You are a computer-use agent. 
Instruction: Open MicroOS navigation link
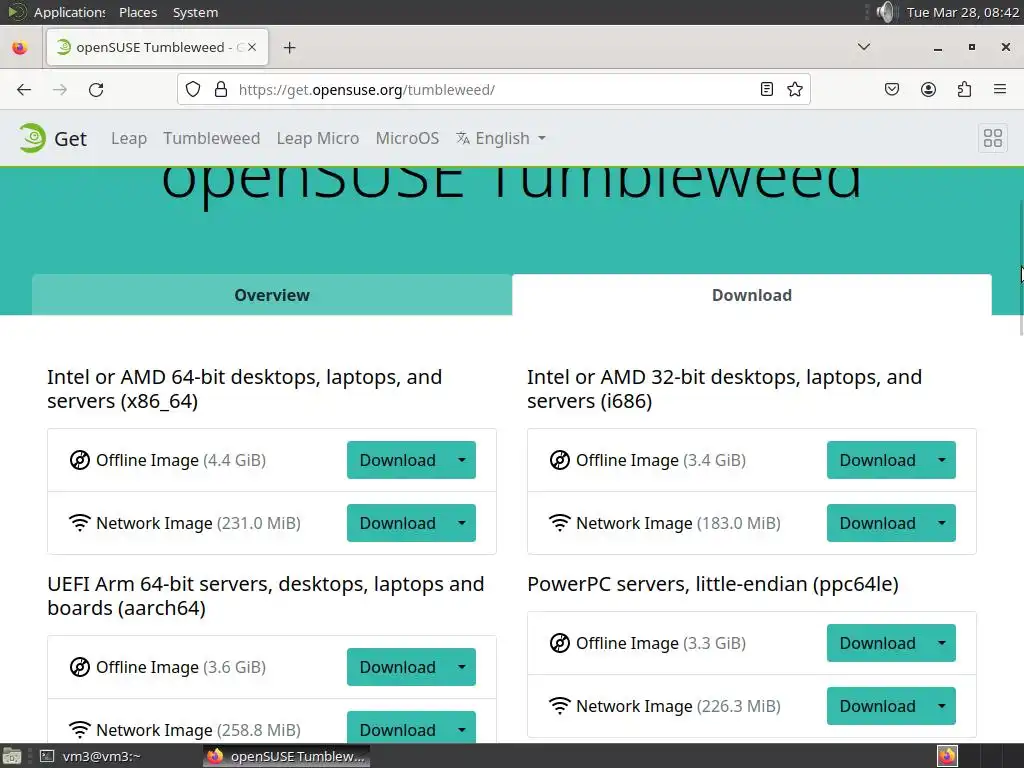(407, 138)
